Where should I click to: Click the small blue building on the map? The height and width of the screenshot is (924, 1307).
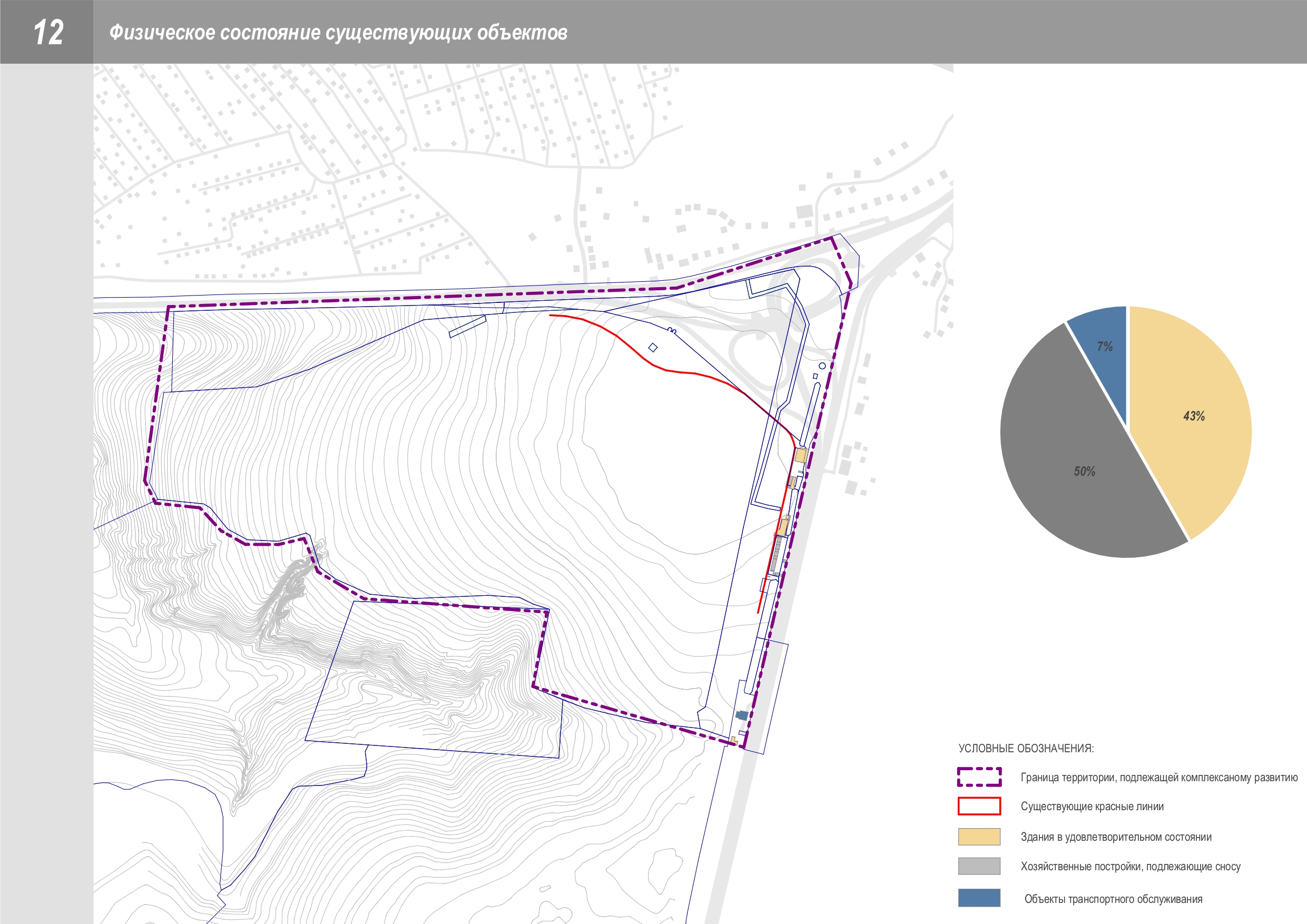point(742,715)
